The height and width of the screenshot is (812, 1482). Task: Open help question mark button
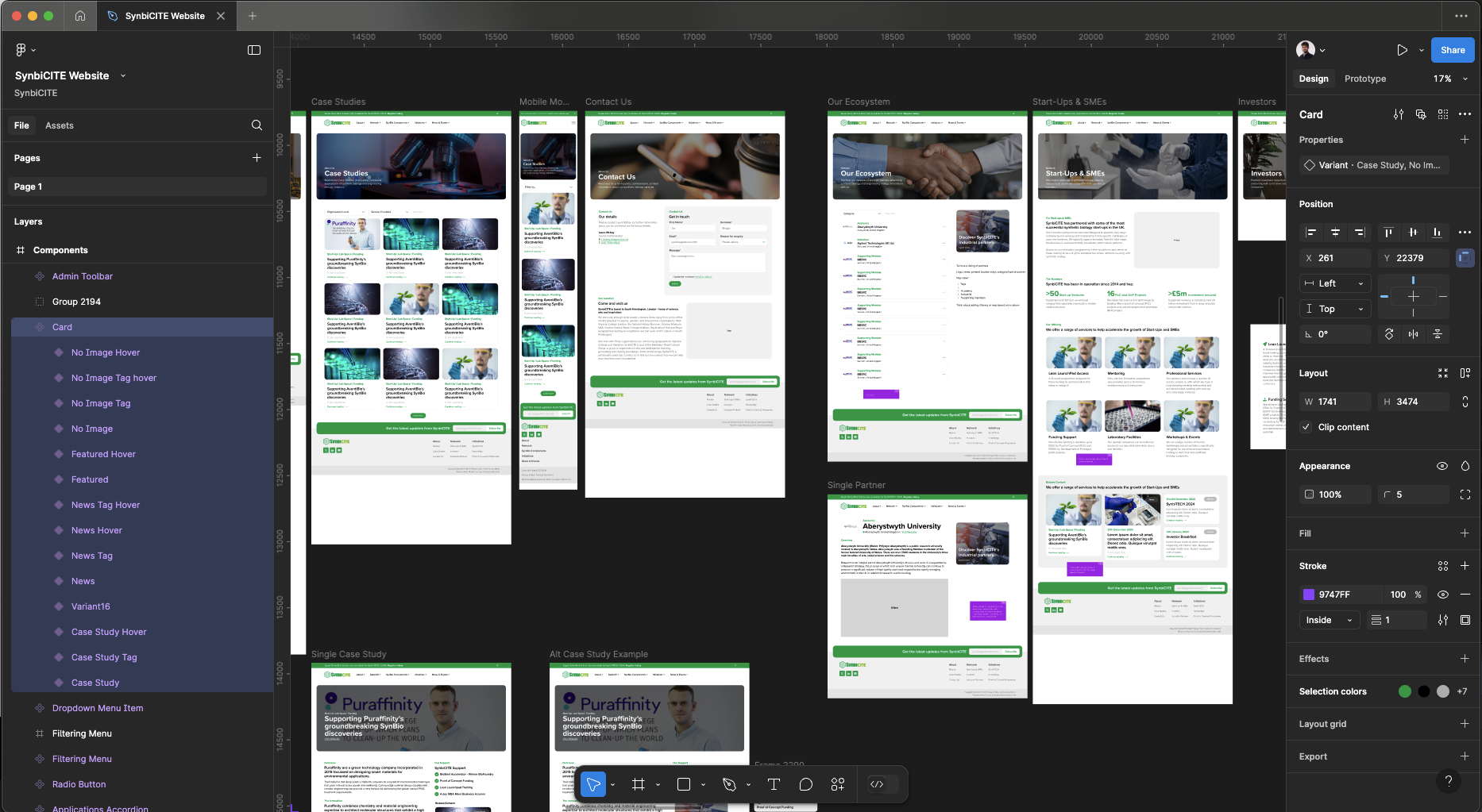(x=1449, y=781)
